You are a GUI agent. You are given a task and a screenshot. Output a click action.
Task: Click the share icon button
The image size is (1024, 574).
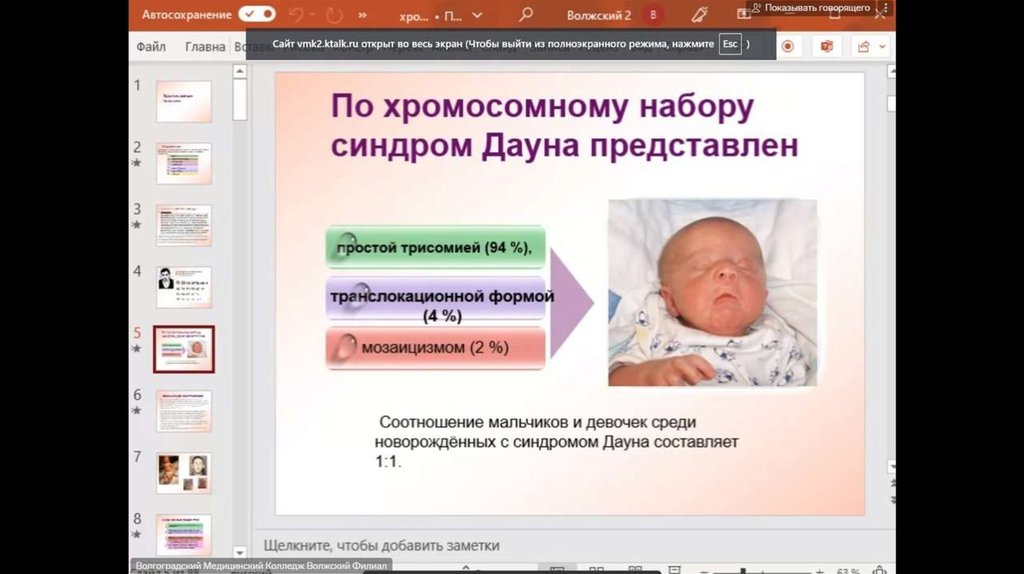pyautogui.click(x=864, y=46)
